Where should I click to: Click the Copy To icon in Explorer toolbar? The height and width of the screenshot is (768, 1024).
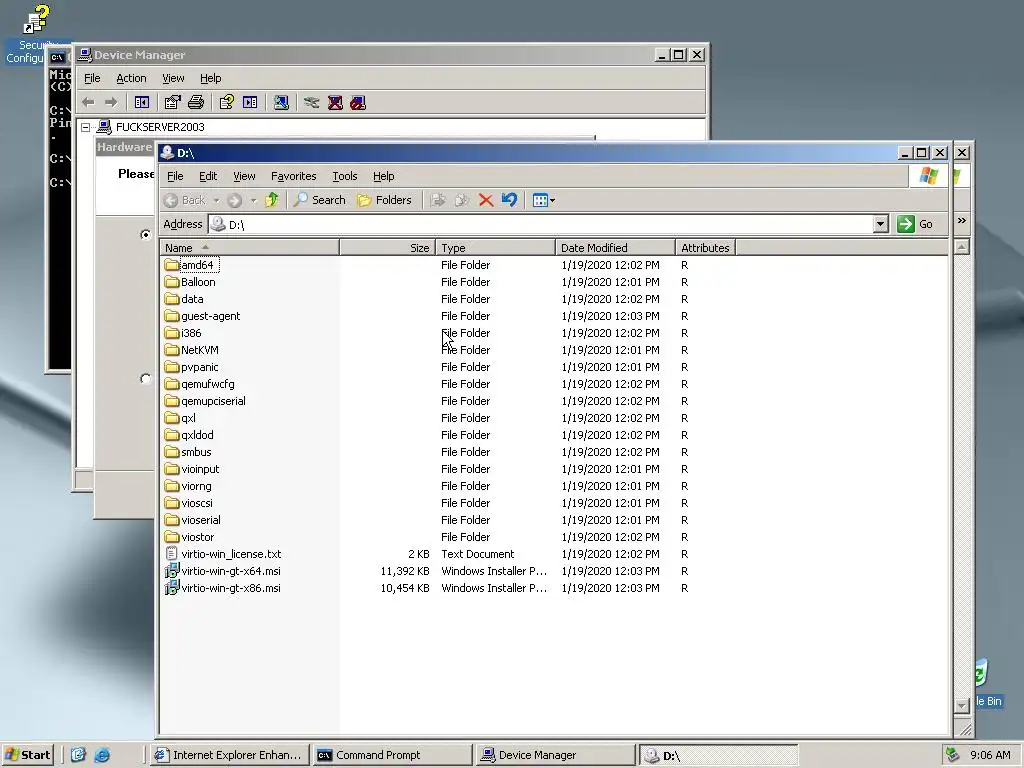coord(462,200)
